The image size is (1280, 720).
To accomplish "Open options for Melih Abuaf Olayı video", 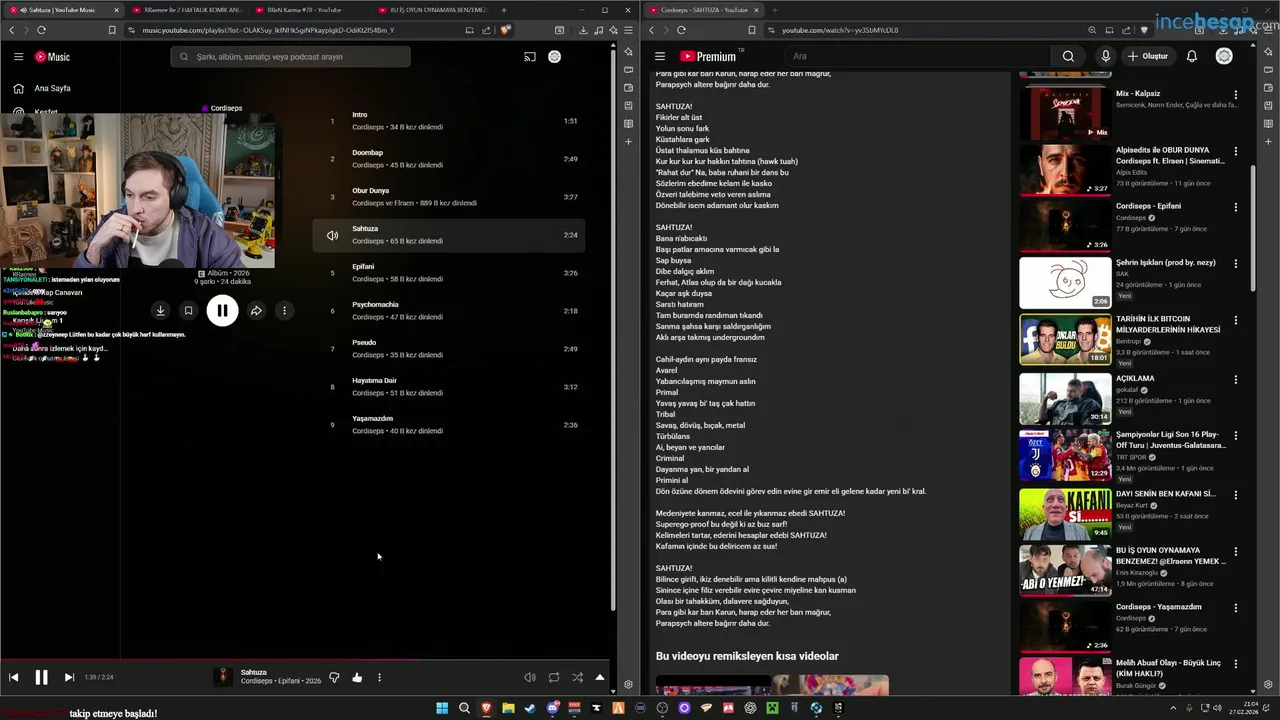I will (x=1236, y=664).
